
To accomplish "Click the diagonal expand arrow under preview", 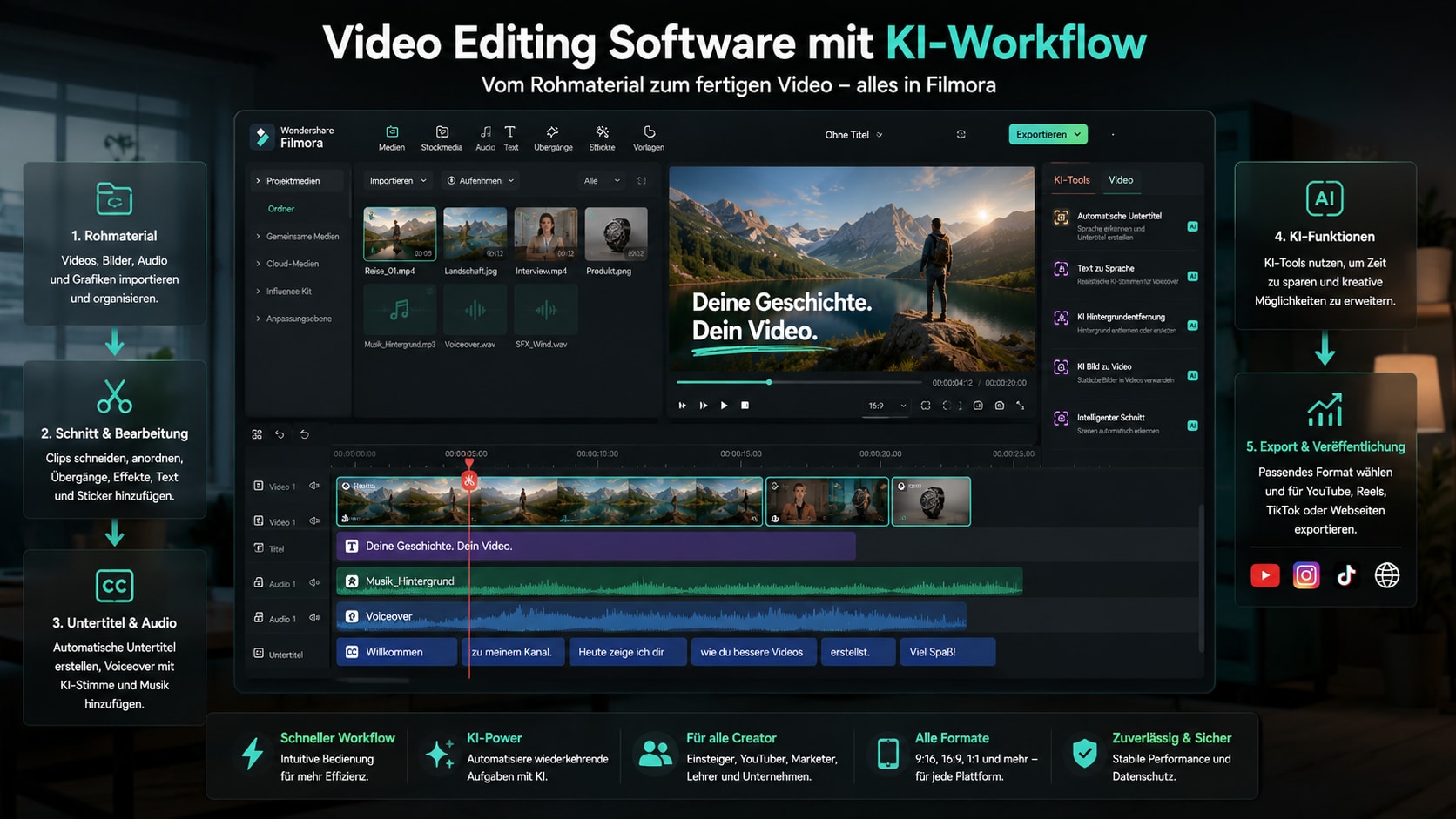I will (x=1021, y=406).
